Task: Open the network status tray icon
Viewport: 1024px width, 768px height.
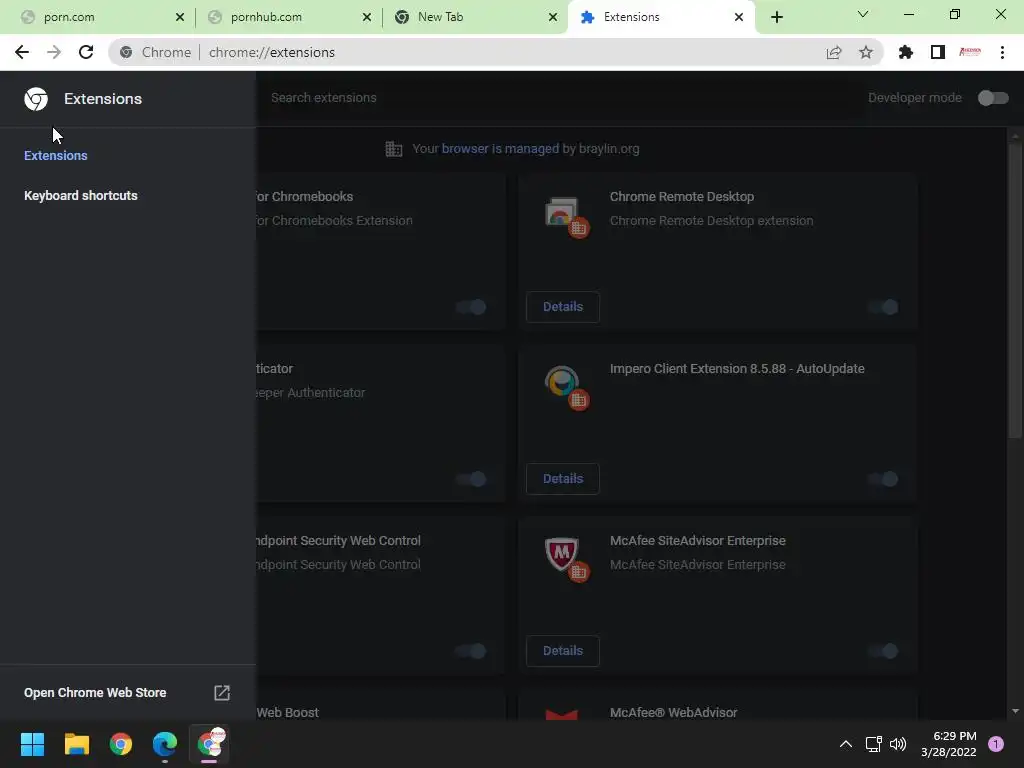Action: (873, 744)
